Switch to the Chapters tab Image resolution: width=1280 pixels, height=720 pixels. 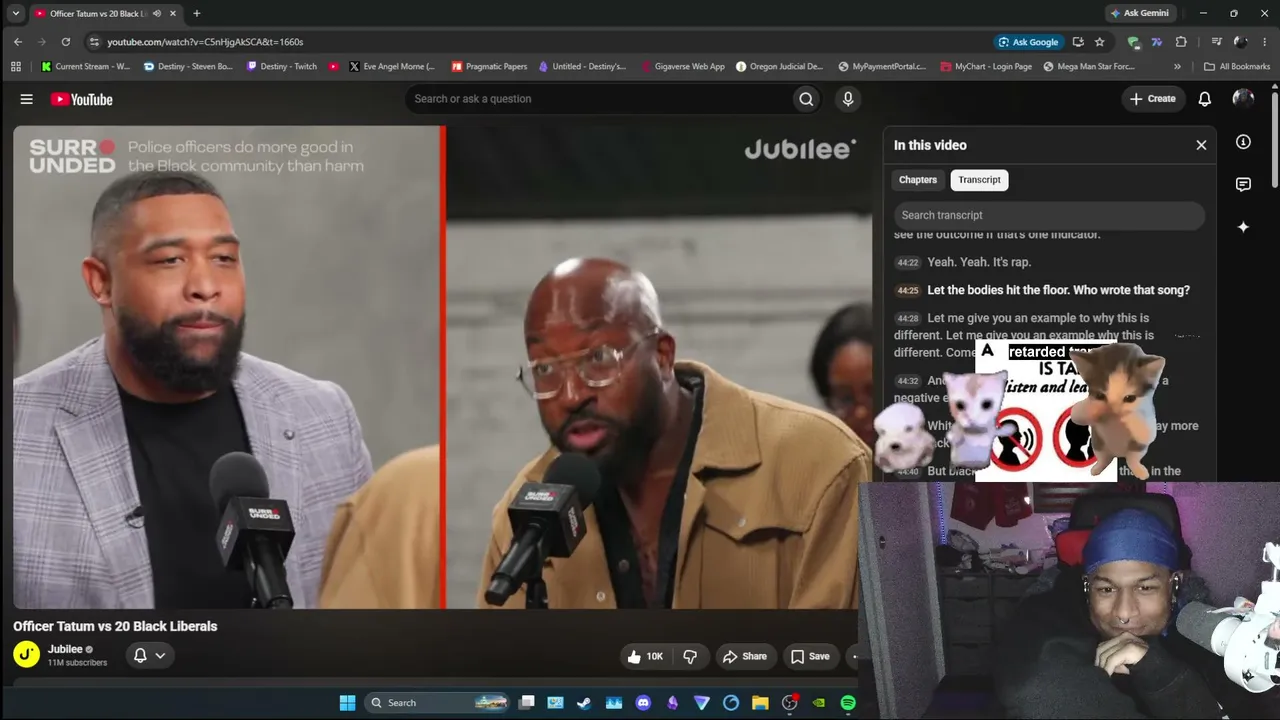pyautogui.click(x=918, y=180)
